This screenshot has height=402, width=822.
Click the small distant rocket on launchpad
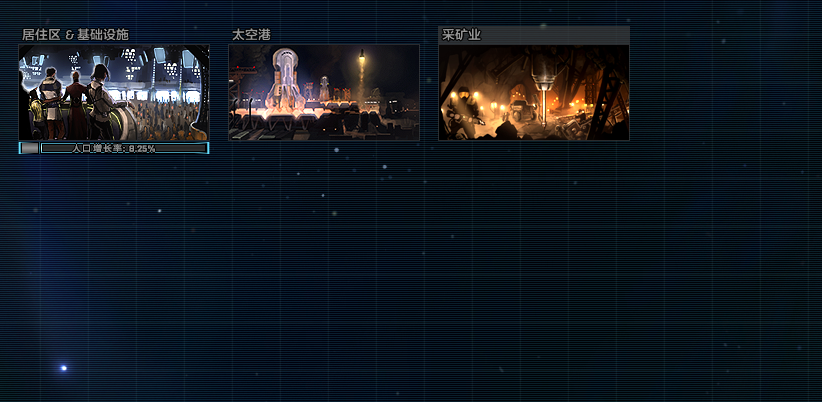324,88
